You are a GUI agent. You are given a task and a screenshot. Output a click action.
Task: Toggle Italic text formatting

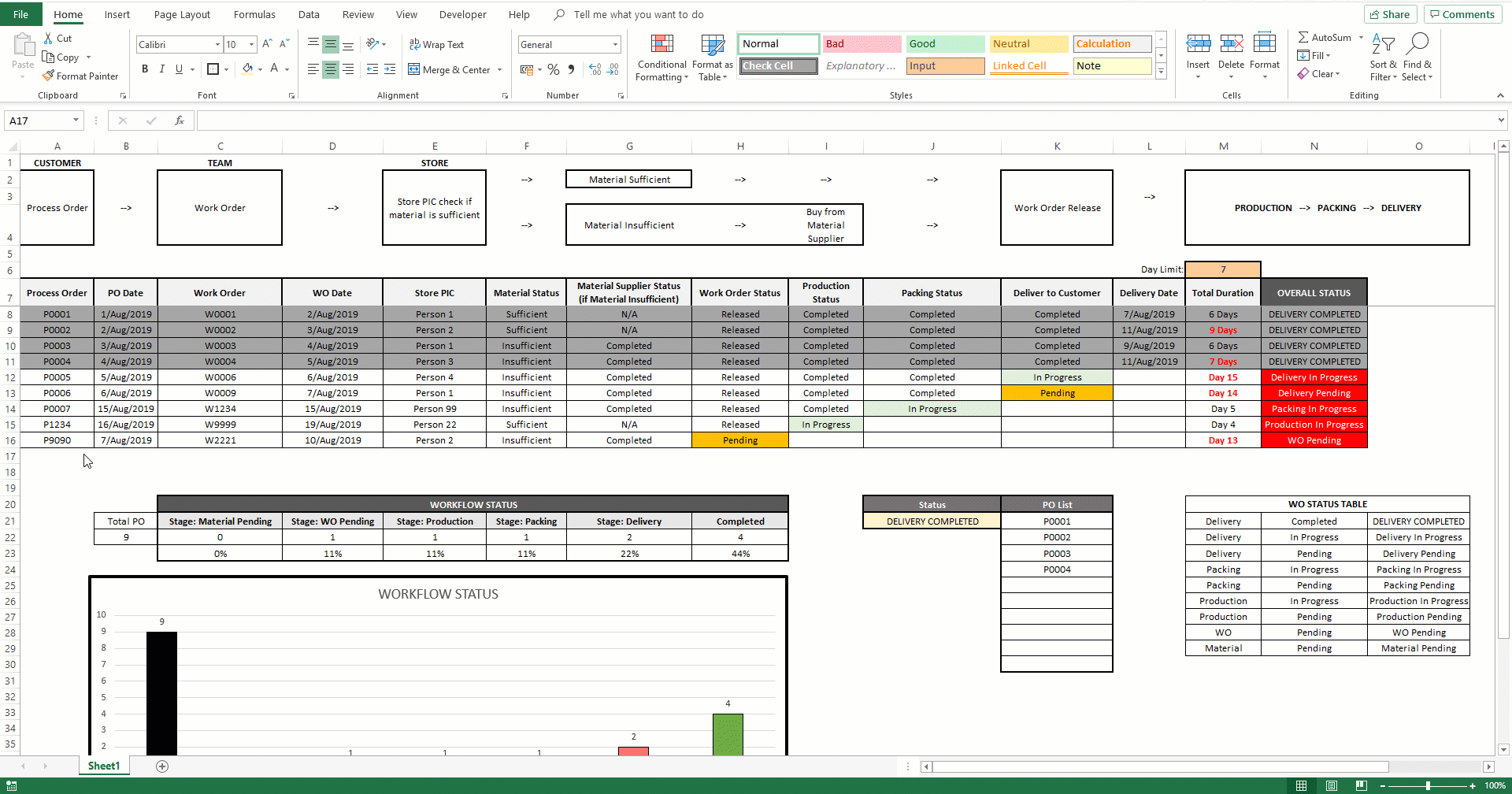point(162,69)
